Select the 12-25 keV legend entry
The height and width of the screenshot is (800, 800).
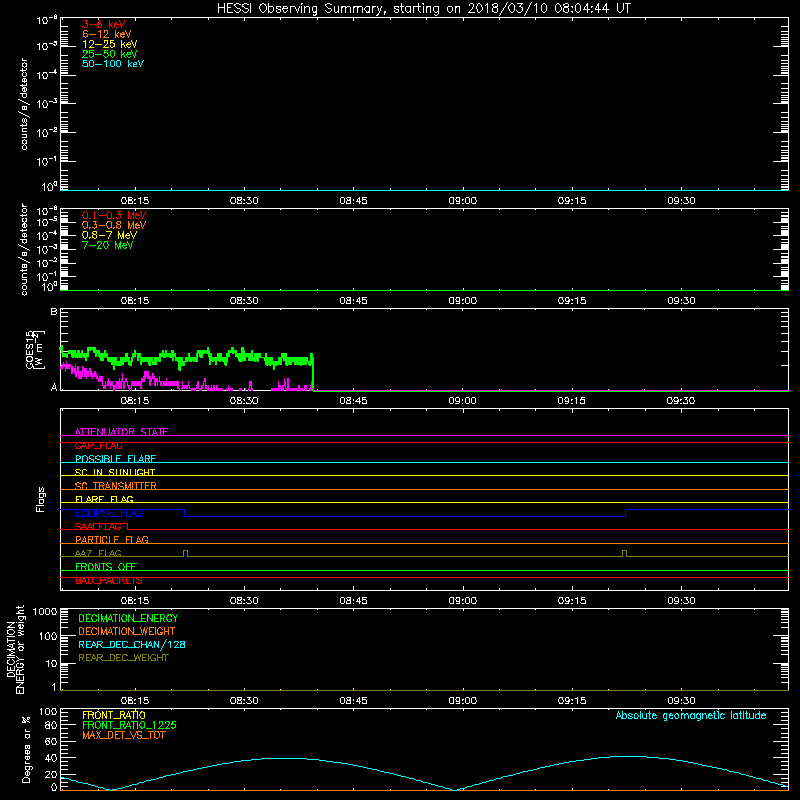tap(110, 44)
